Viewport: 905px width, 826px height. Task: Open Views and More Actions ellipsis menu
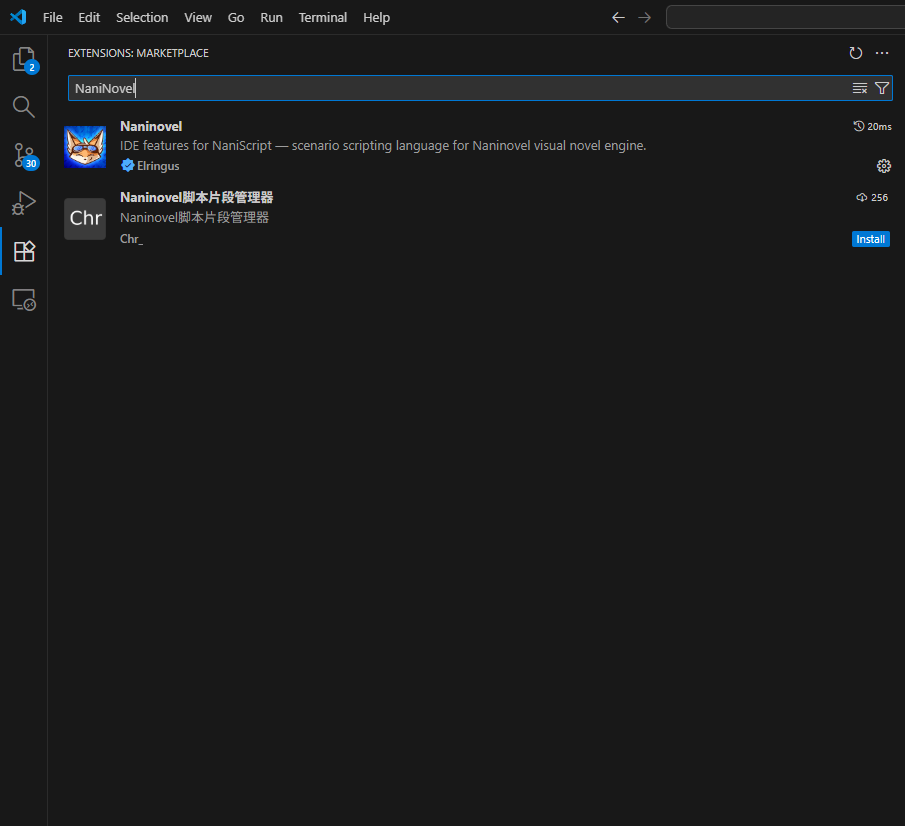(x=881, y=53)
